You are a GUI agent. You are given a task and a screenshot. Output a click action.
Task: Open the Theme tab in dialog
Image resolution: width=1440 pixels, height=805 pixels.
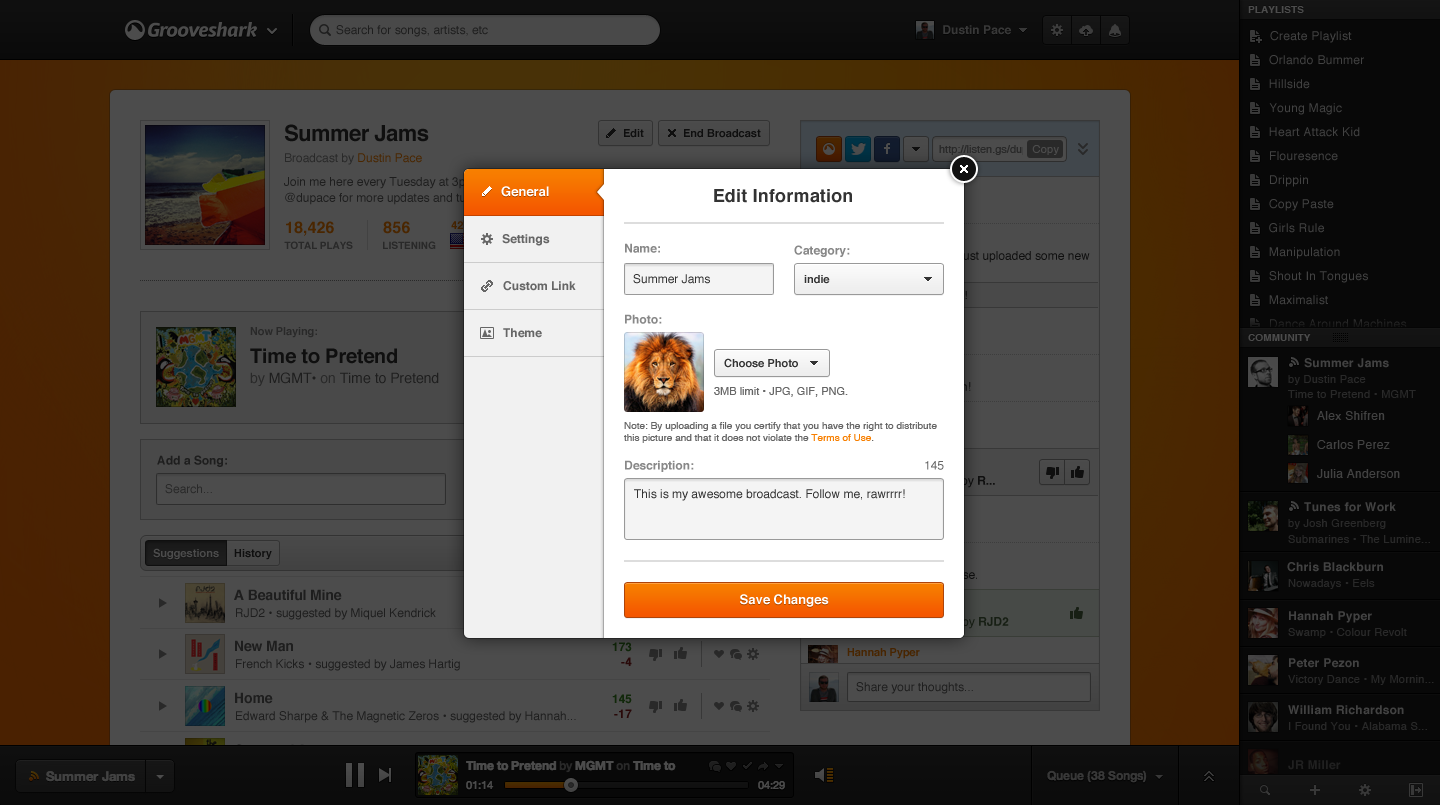pos(522,333)
